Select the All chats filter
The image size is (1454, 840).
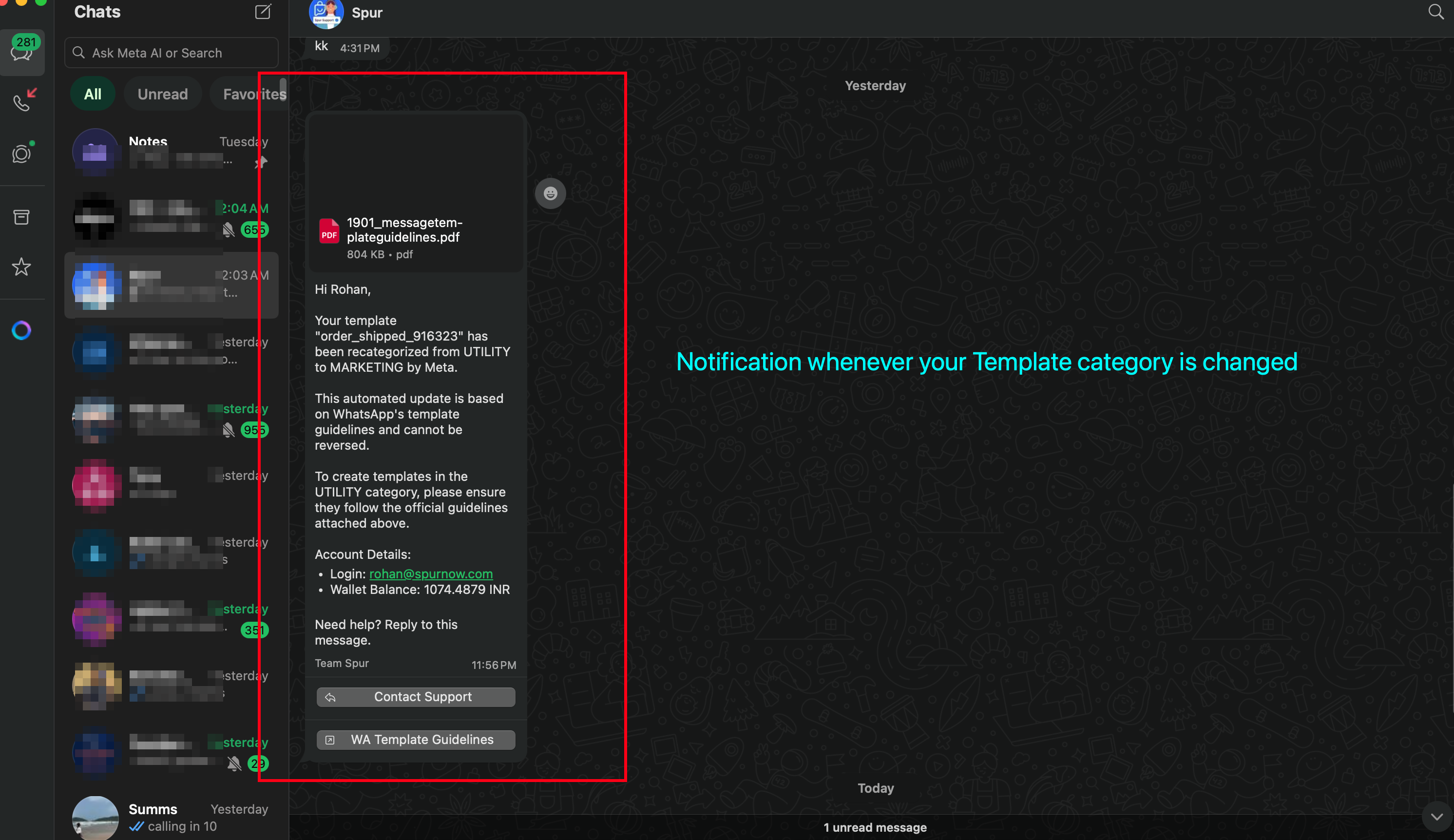click(x=92, y=94)
